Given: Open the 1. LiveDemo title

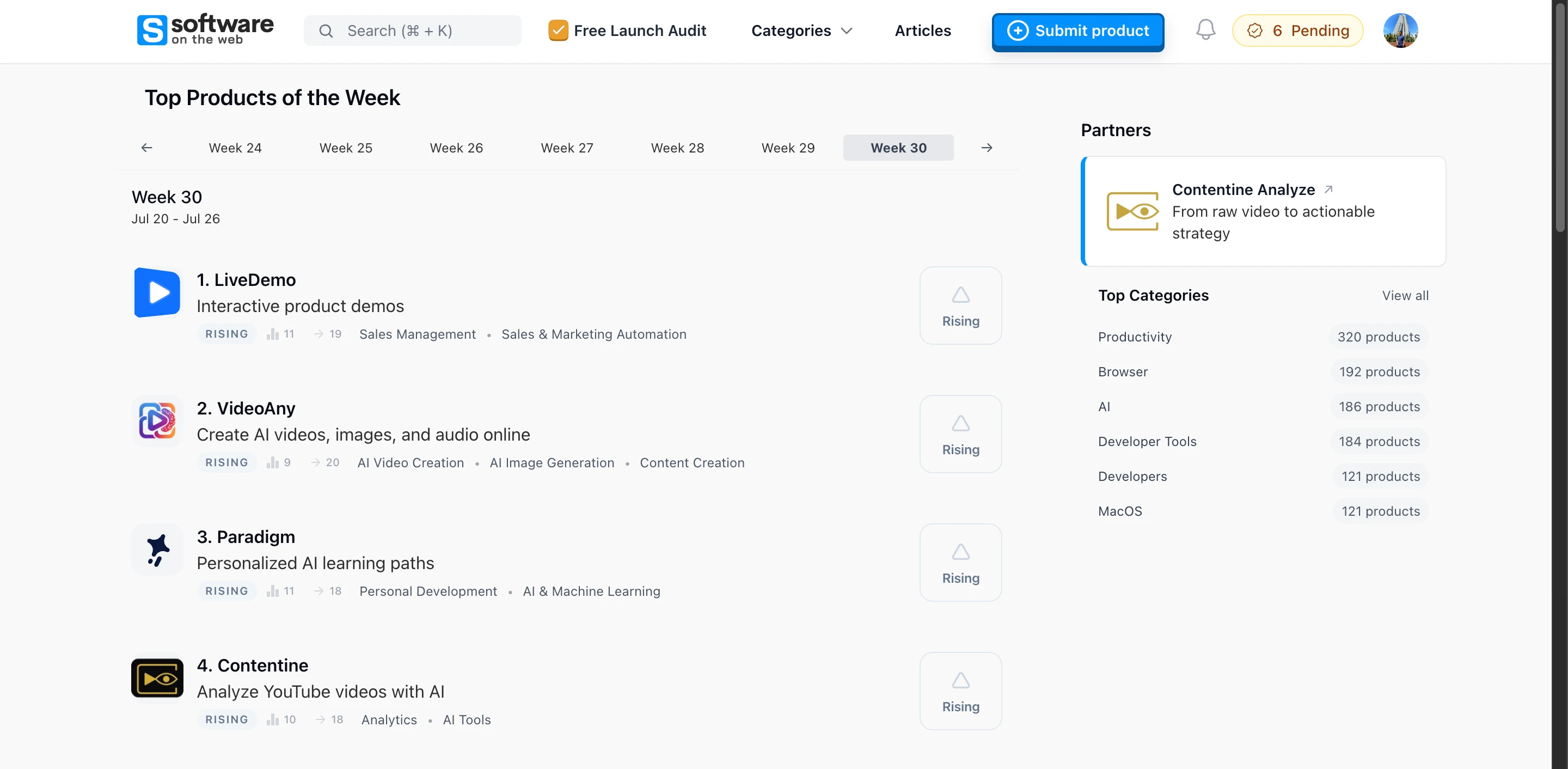Looking at the screenshot, I should pos(246,279).
